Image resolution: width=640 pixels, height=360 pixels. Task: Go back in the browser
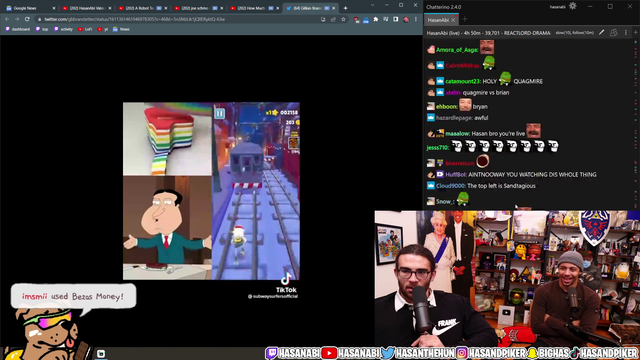[x=7, y=19]
